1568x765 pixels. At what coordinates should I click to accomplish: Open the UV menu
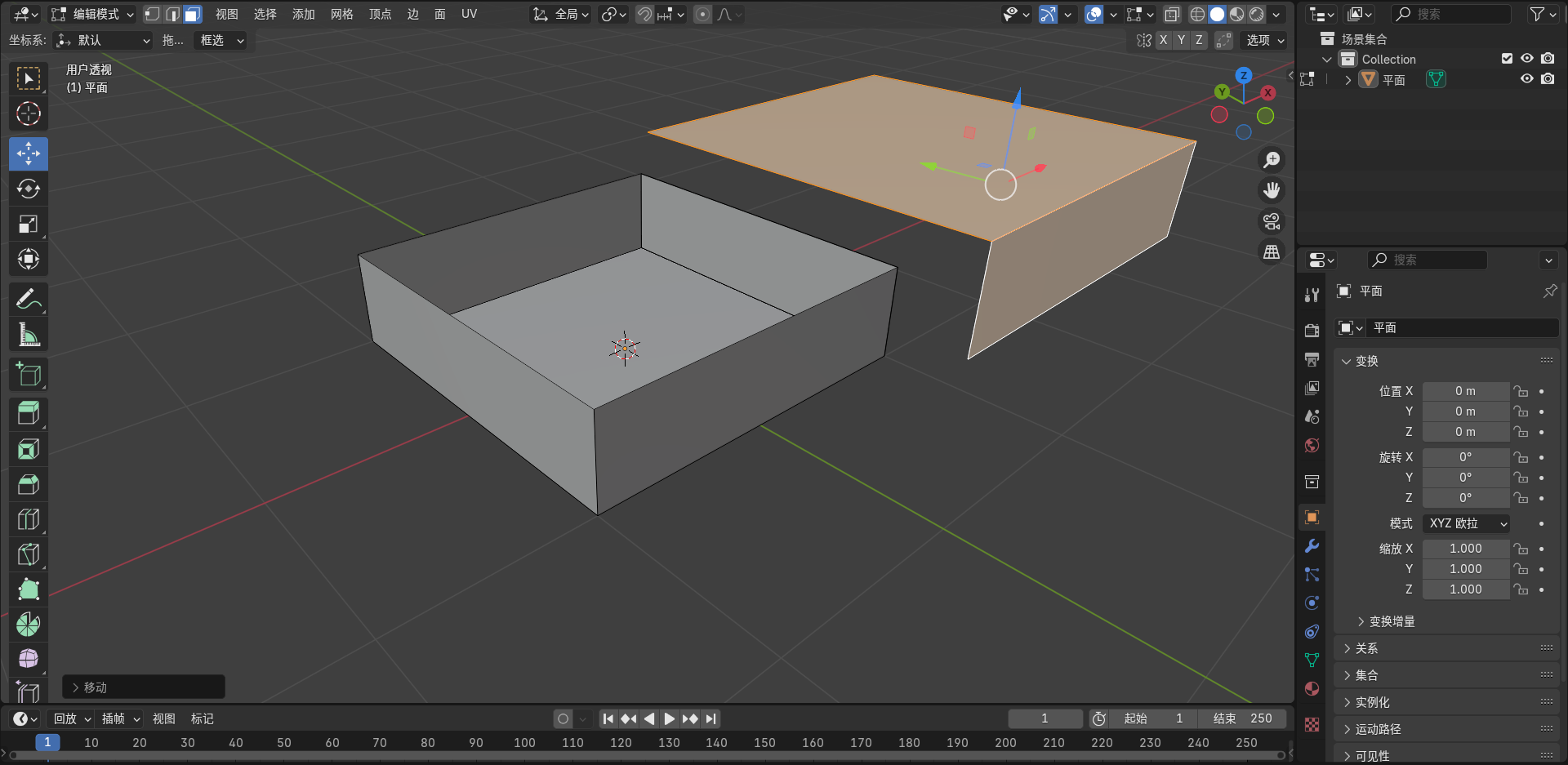[469, 14]
